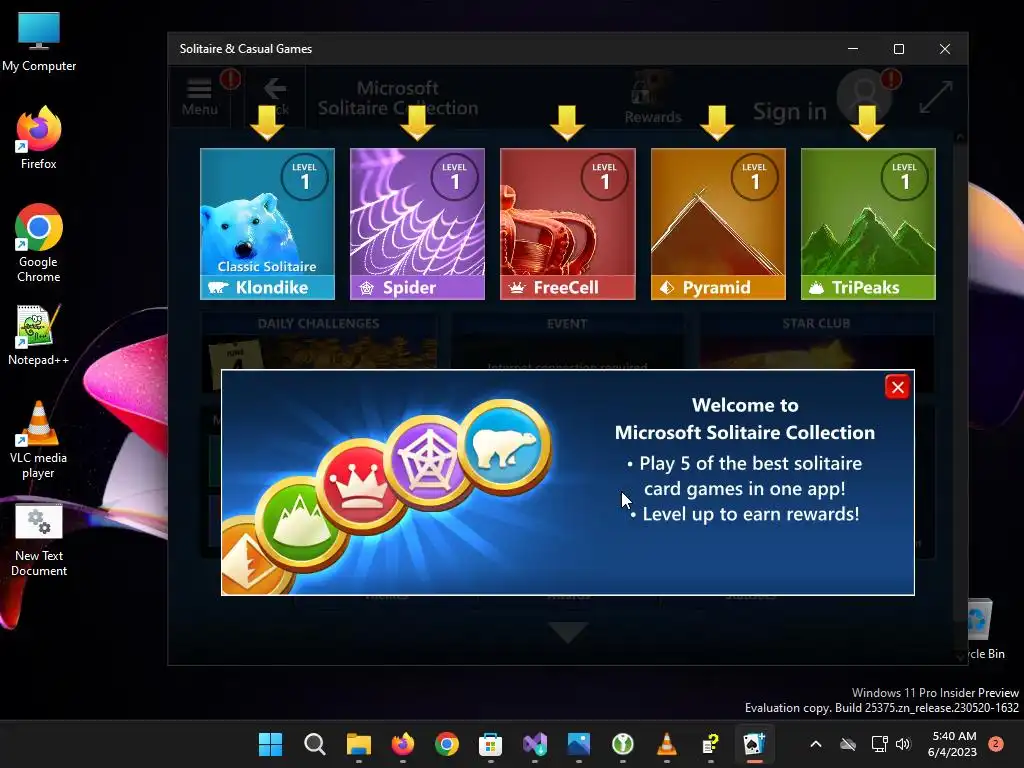Image resolution: width=1024 pixels, height=768 pixels.
Task: Start the Pyramid game tile
Action: click(x=718, y=224)
